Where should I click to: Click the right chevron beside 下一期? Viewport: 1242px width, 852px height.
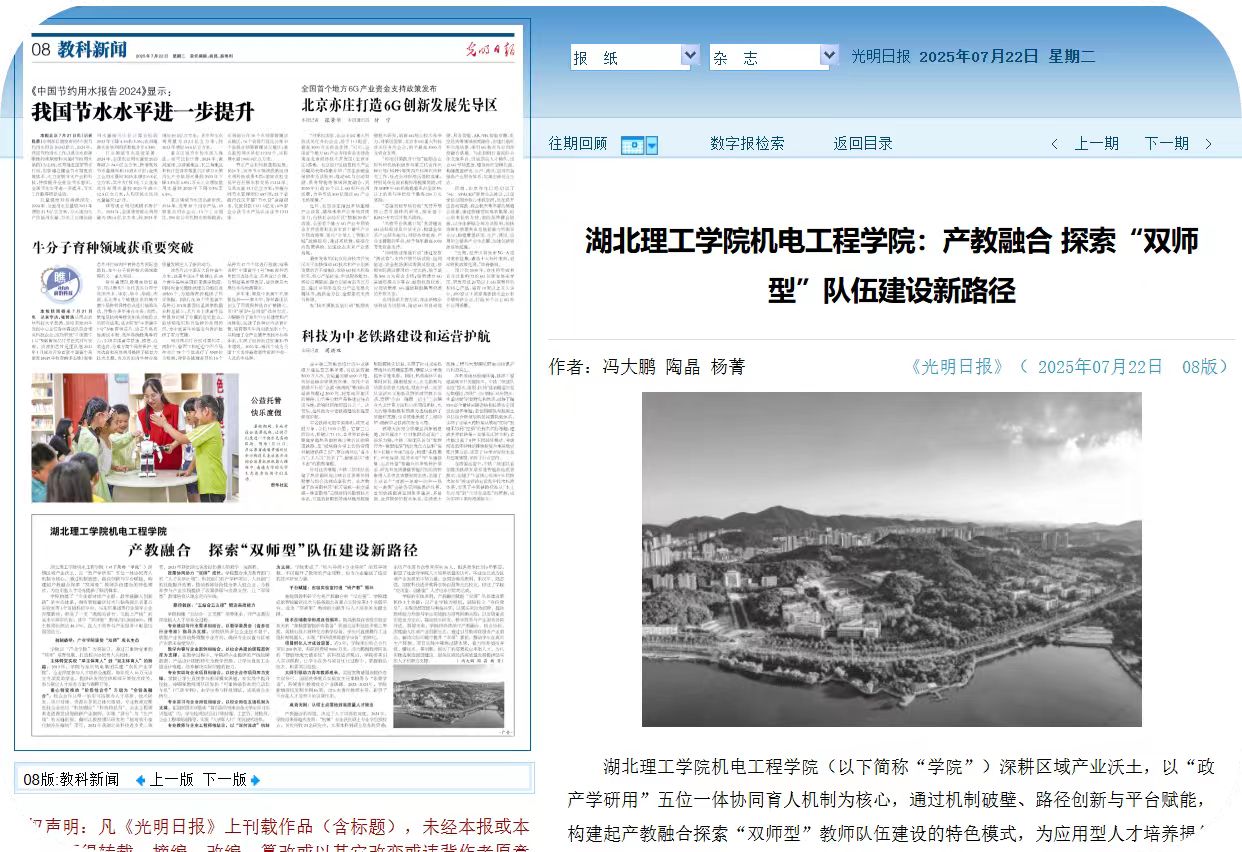pos(1207,144)
